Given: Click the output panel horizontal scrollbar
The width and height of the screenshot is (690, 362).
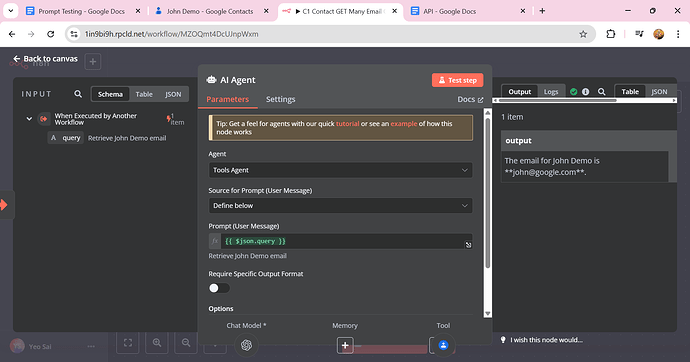Looking at the screenshot, I should [557, 100].
